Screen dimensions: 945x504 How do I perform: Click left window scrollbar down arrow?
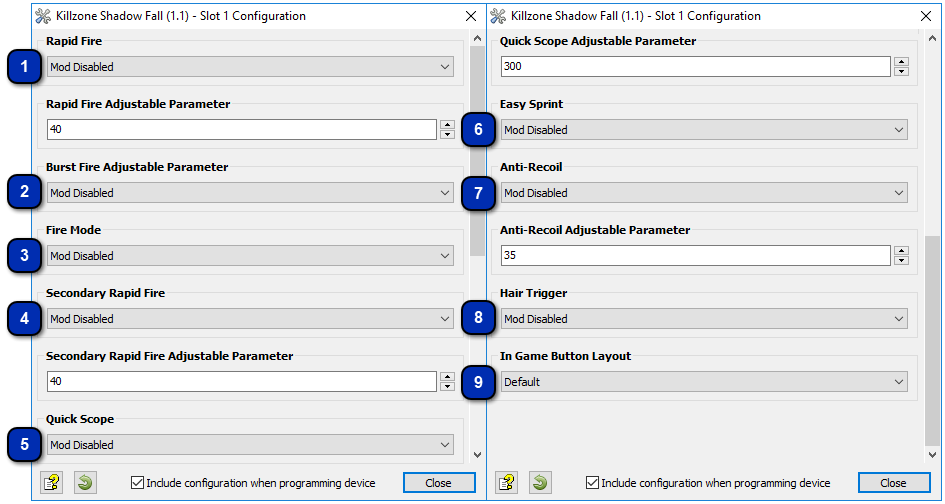coord(477,455)
